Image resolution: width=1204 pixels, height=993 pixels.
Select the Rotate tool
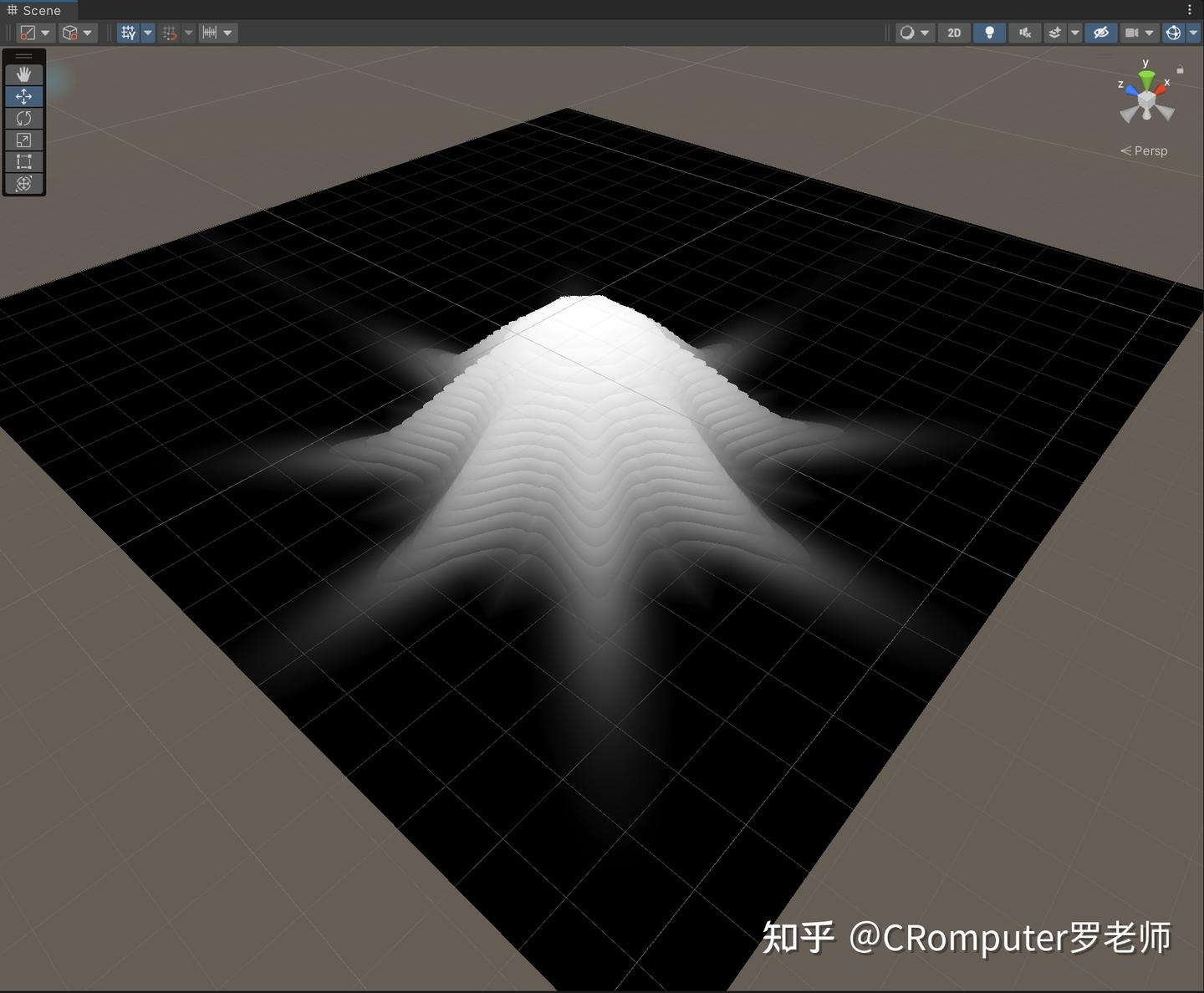coord(24,118)
